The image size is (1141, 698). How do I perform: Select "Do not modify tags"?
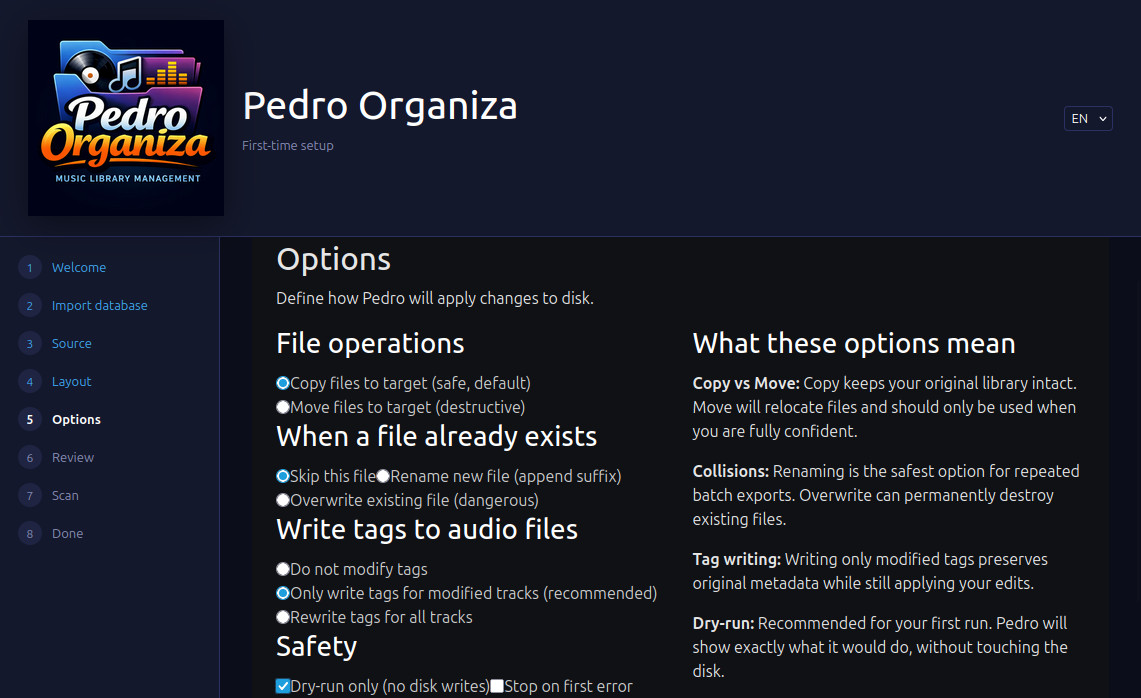click(282, 568)
